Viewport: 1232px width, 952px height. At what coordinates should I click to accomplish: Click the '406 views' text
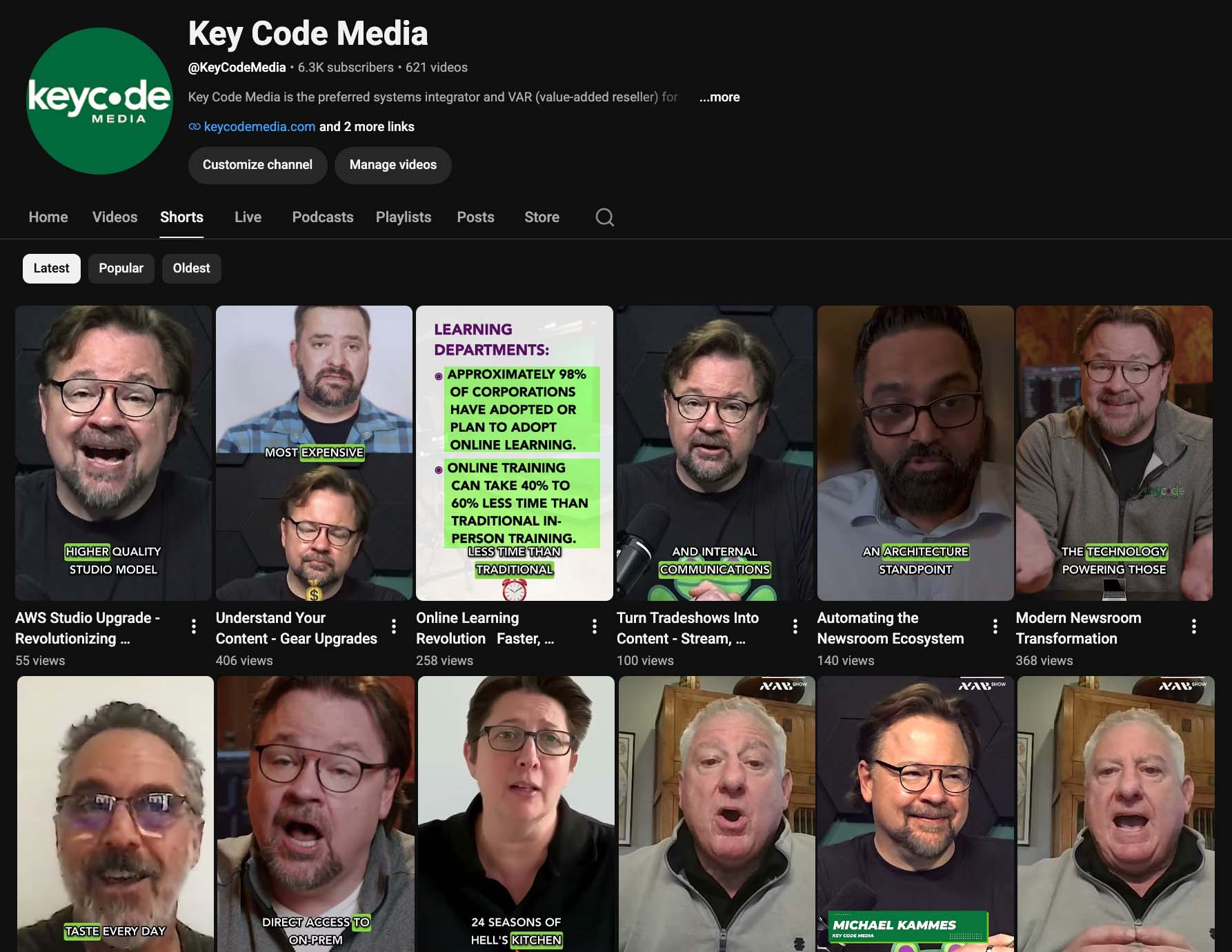pos(244,661)
